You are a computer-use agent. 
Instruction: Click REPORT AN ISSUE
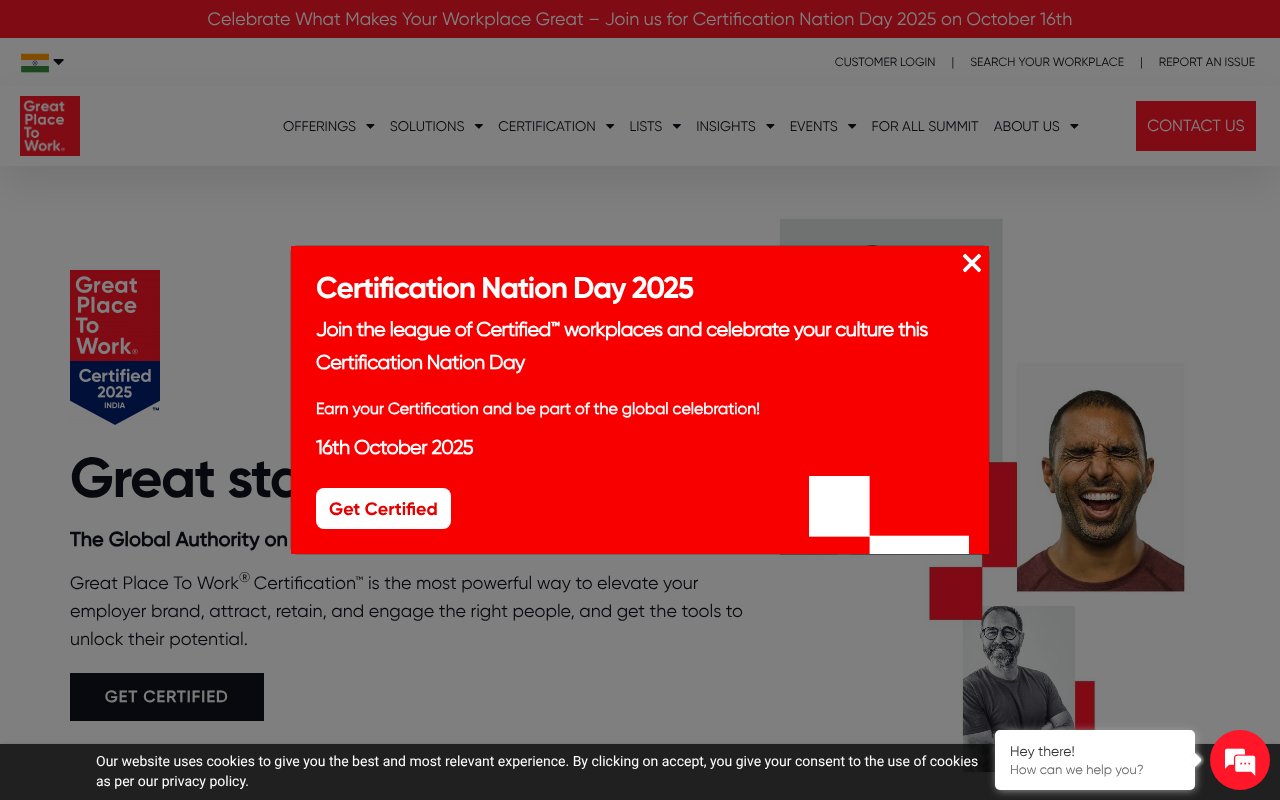[1206, 62]
